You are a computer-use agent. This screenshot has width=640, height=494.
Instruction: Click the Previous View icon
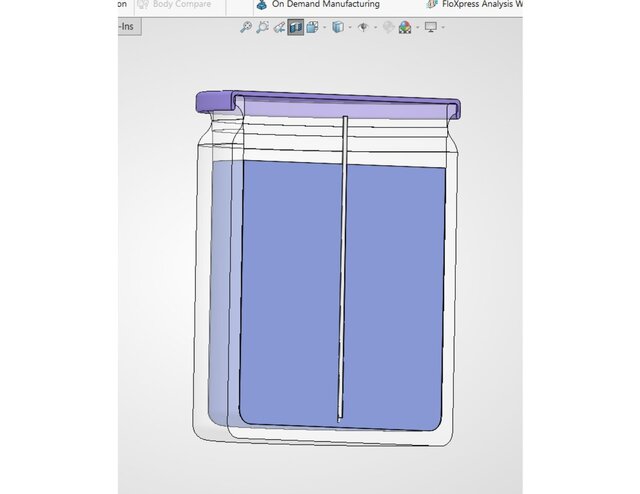pyautogui.click(x=279, y=27)
